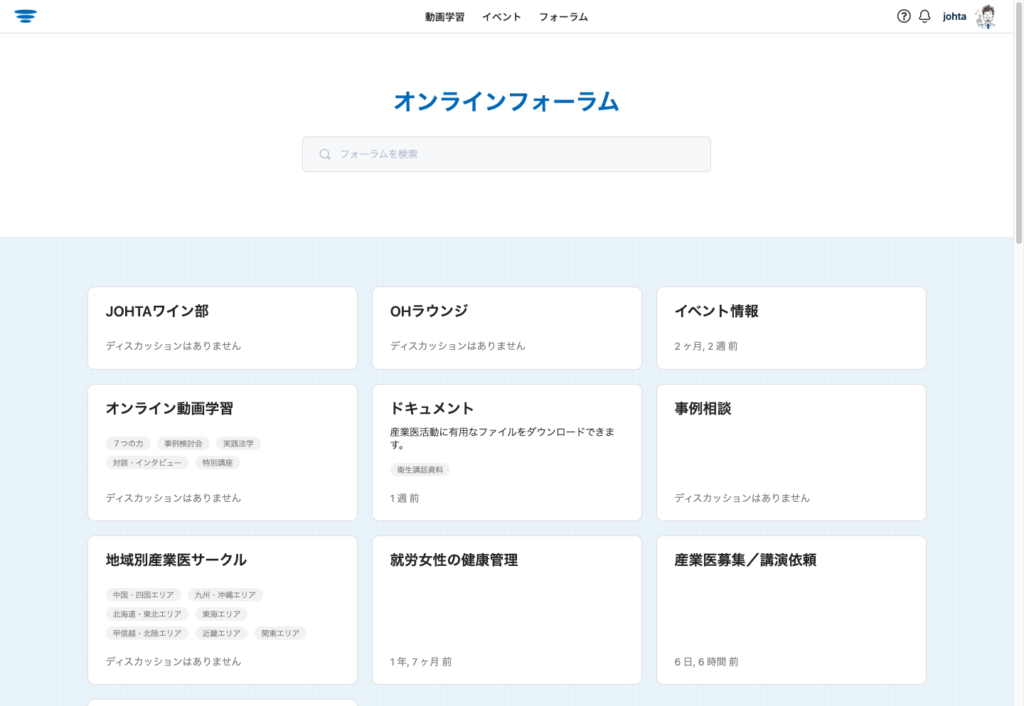Click the johta user avatar
The image size is (1024, 706).
coord(985,16)
